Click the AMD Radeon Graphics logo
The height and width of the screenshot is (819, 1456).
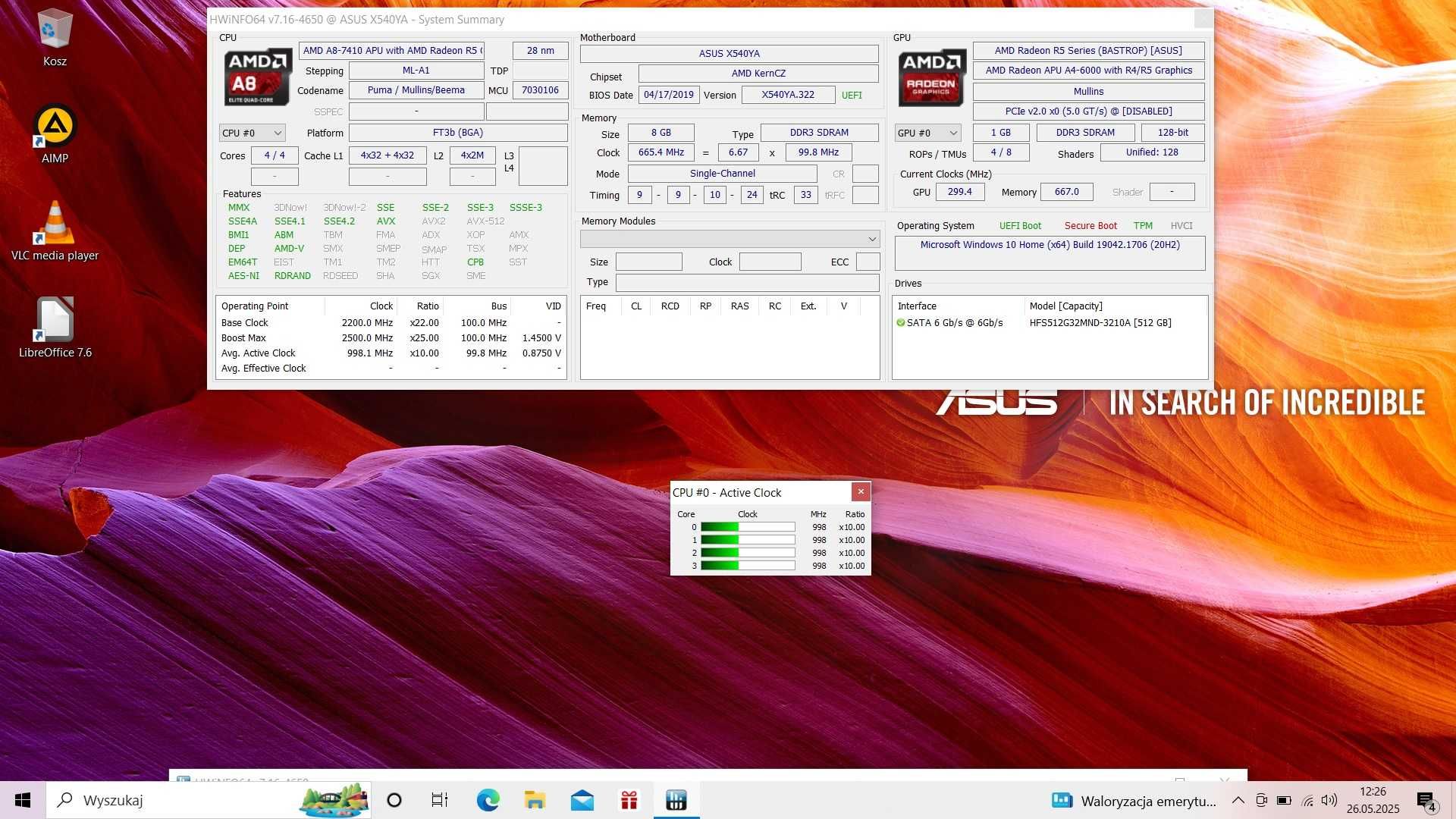tap(932, 77)
